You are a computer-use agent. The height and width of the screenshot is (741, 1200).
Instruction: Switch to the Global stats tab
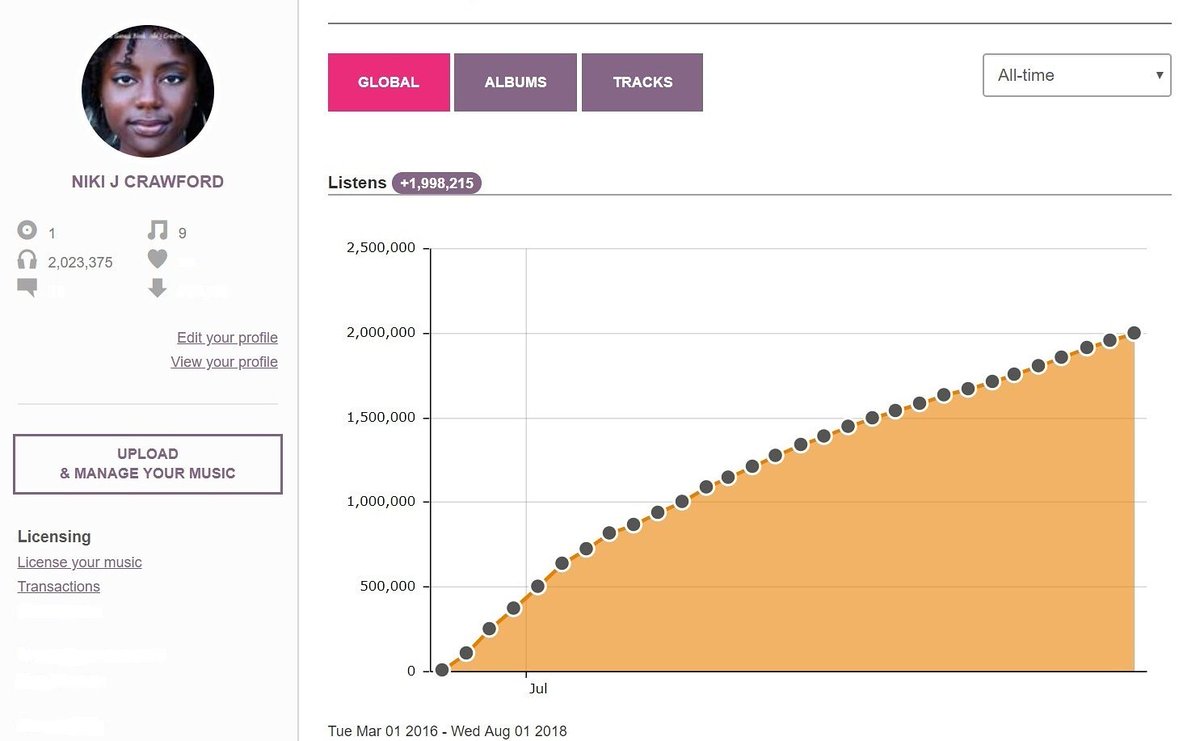pyautogui.click(x=389, y=82)
